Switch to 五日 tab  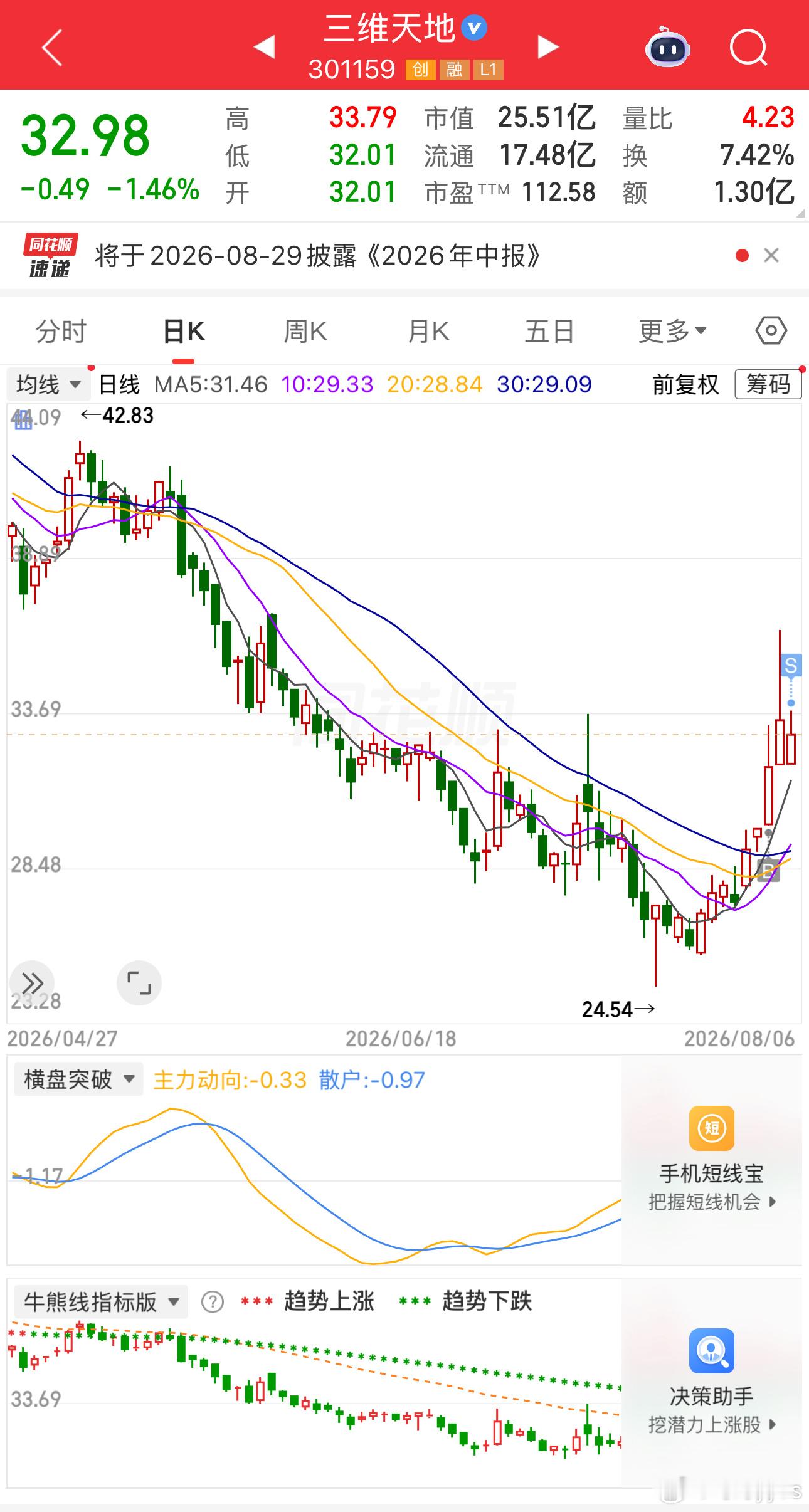click(550, 331)
